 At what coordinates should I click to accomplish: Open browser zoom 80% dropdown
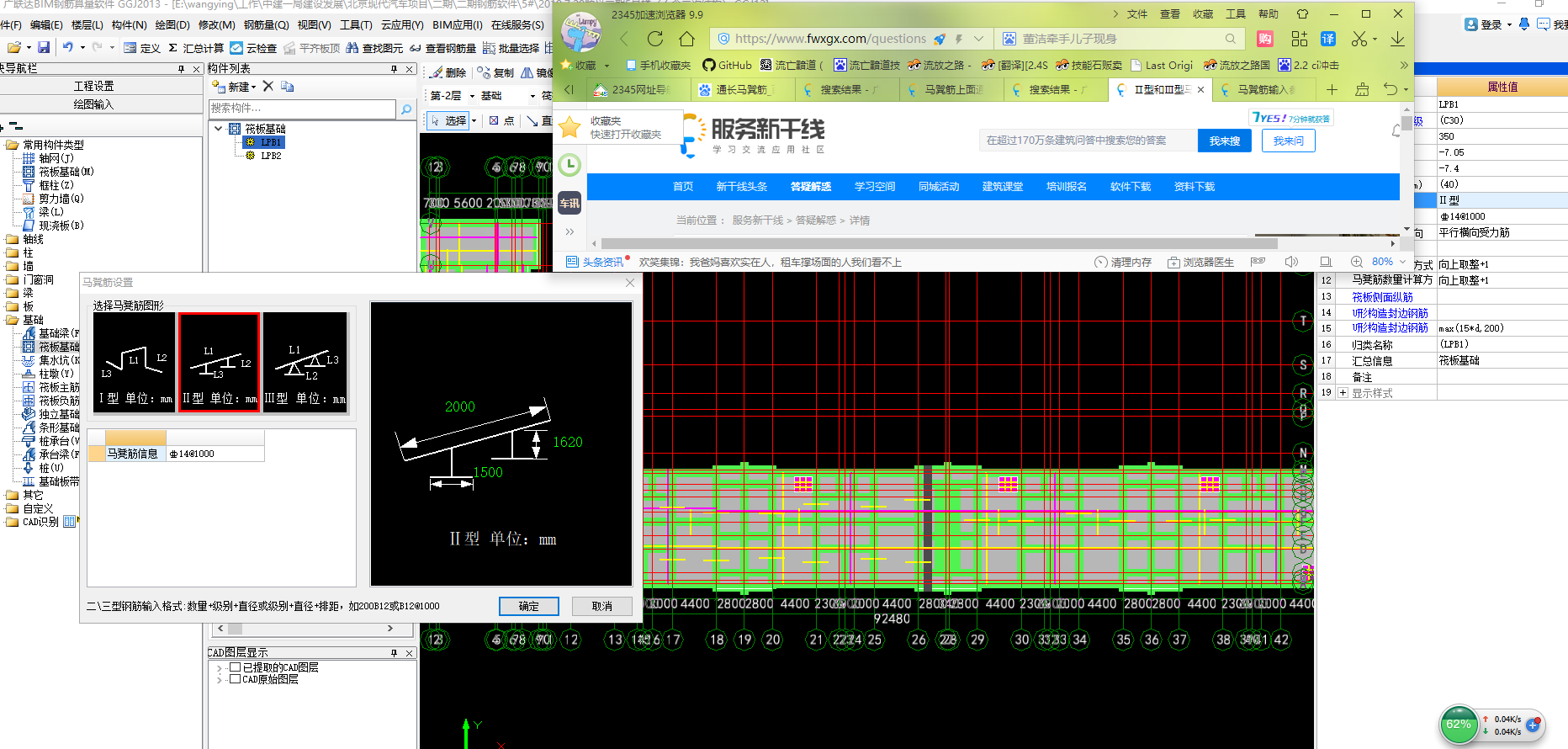(1402, 262)
